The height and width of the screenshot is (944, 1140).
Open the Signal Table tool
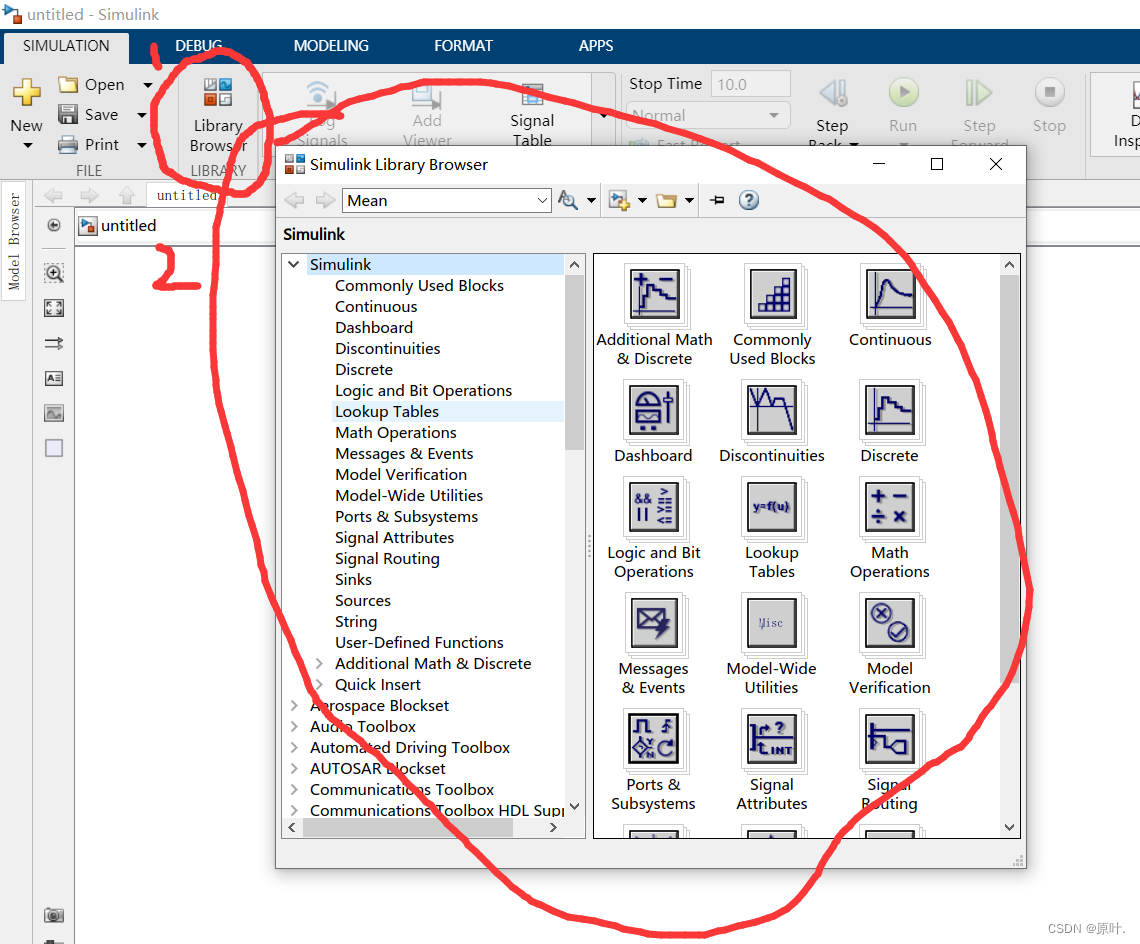point(532,116)
